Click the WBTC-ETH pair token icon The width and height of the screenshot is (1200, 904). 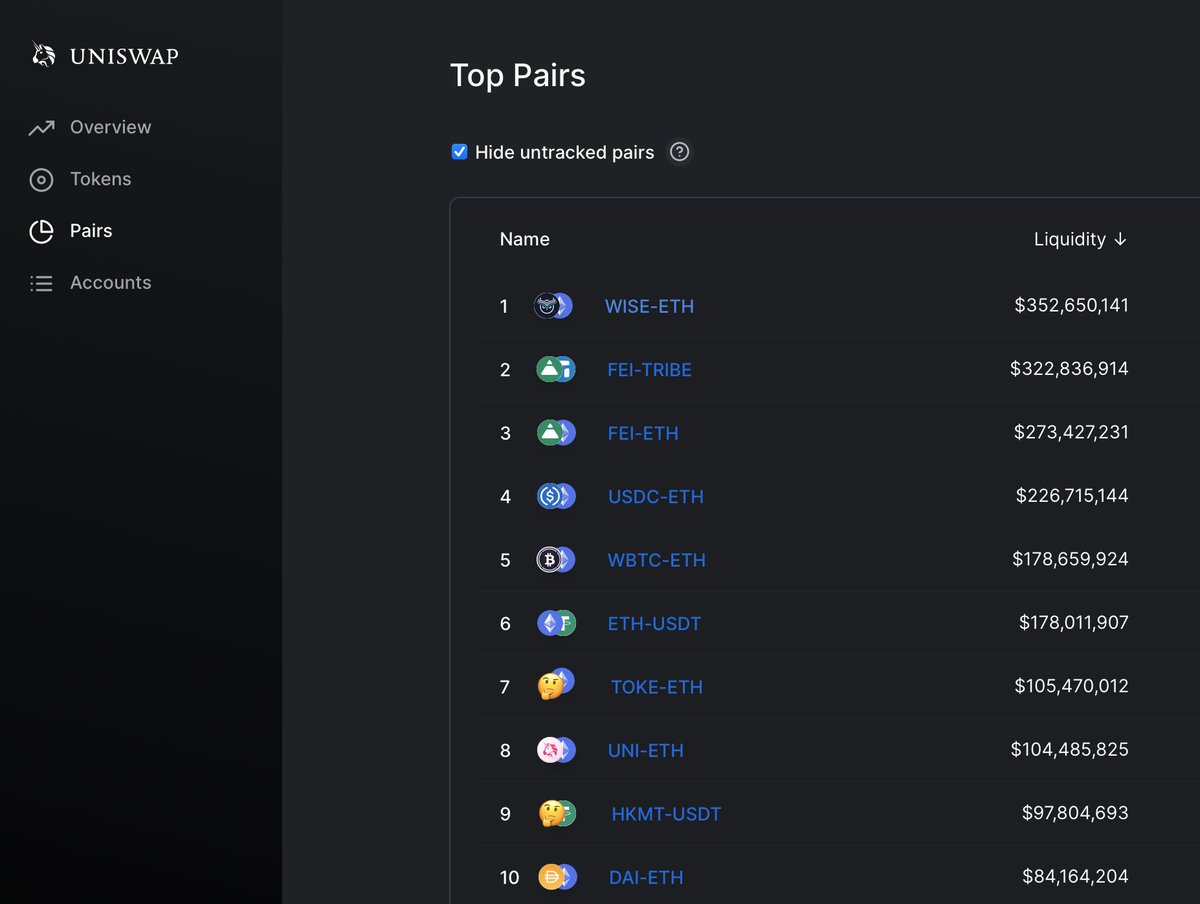tap(556, 559)
